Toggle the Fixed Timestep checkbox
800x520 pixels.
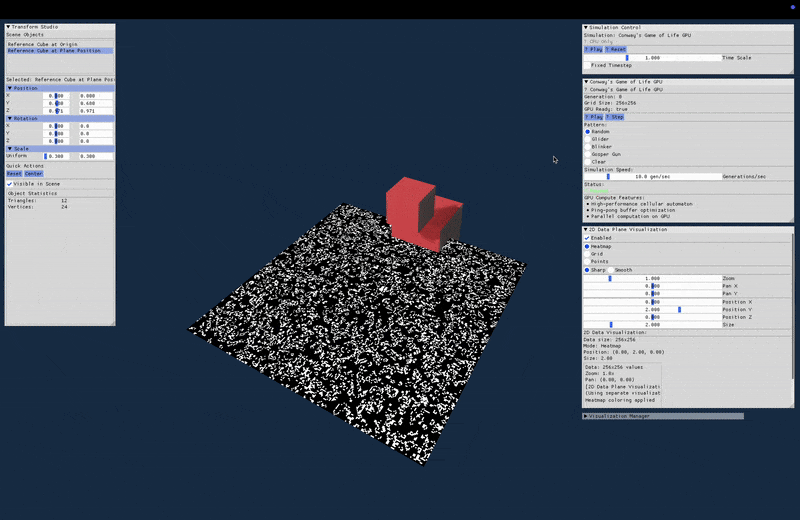(x=587, y=65)
